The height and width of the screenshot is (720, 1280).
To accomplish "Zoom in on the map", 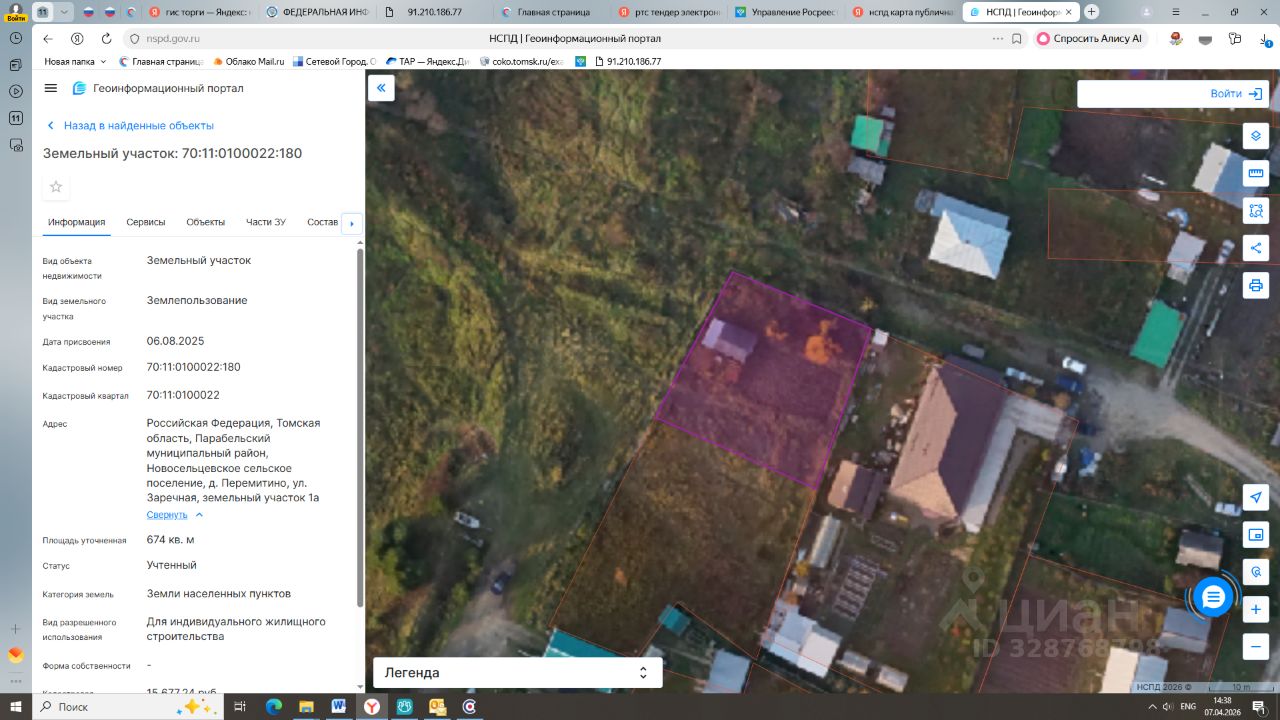I will click(x=1256, y=609).
